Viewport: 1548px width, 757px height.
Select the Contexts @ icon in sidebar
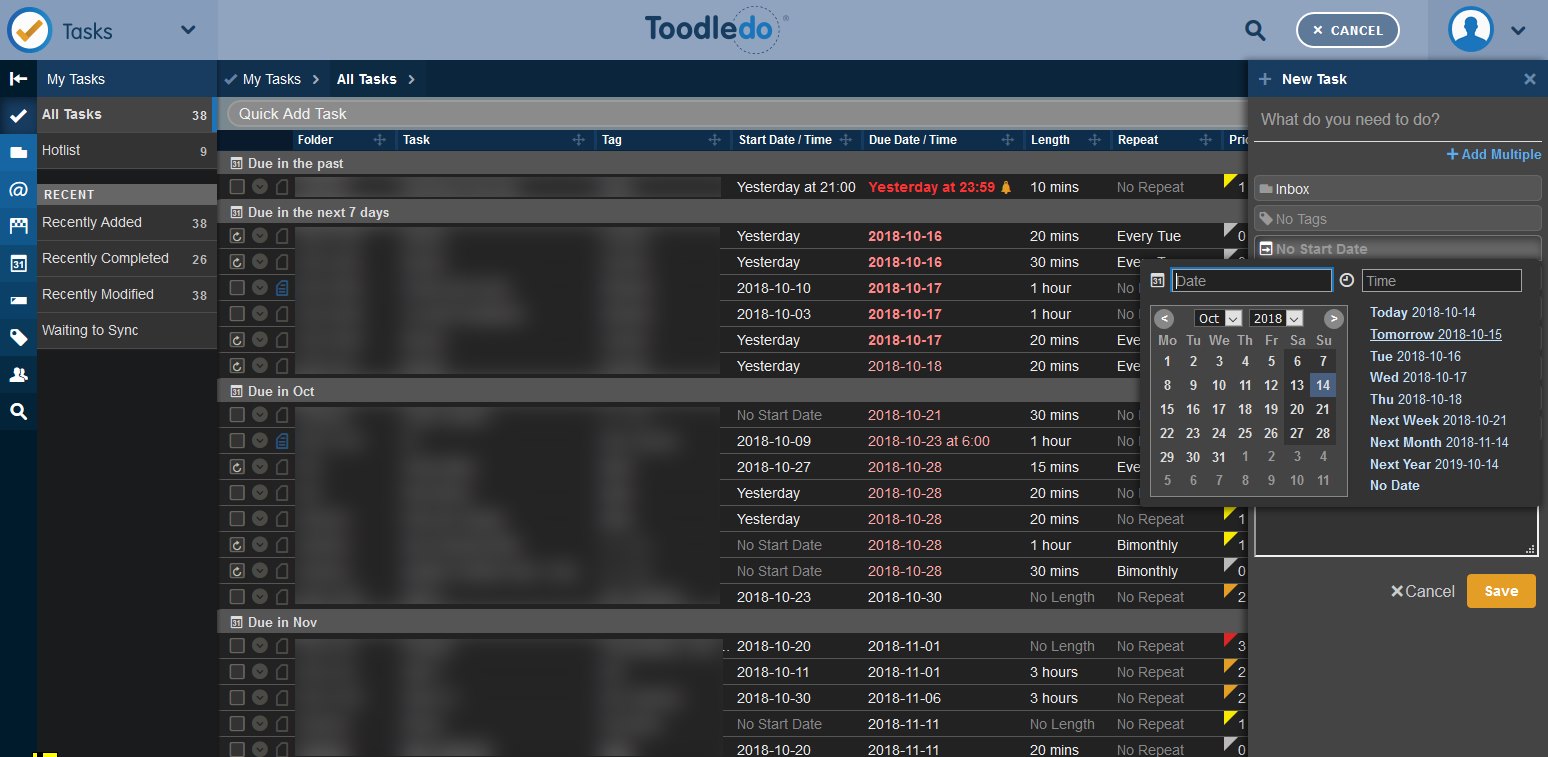click(17, 188)
